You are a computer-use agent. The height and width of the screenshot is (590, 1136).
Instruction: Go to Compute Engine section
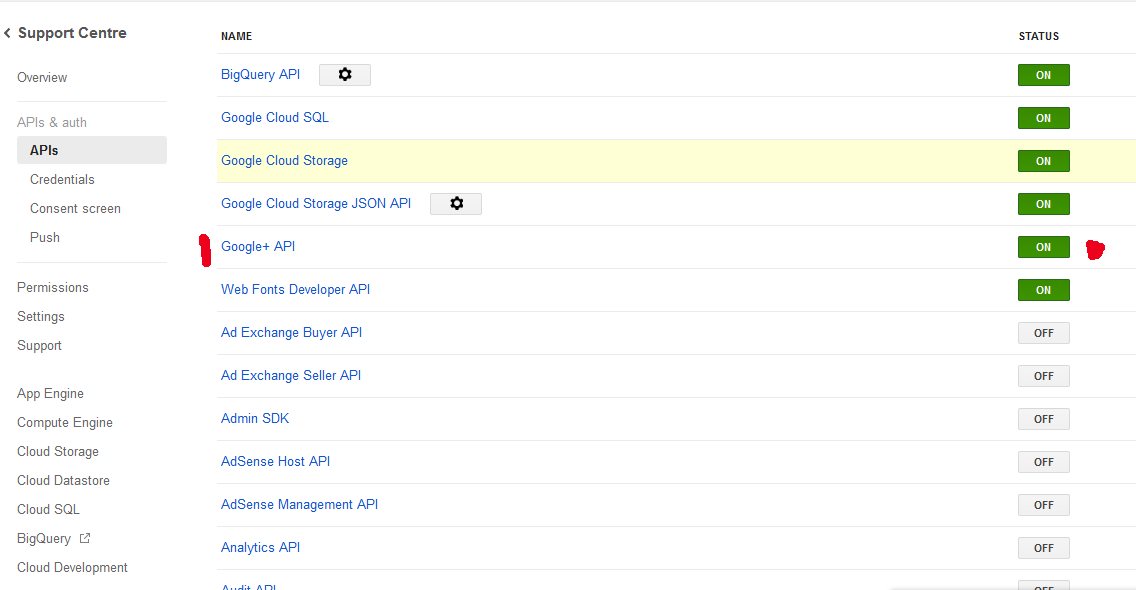(65, 423)
